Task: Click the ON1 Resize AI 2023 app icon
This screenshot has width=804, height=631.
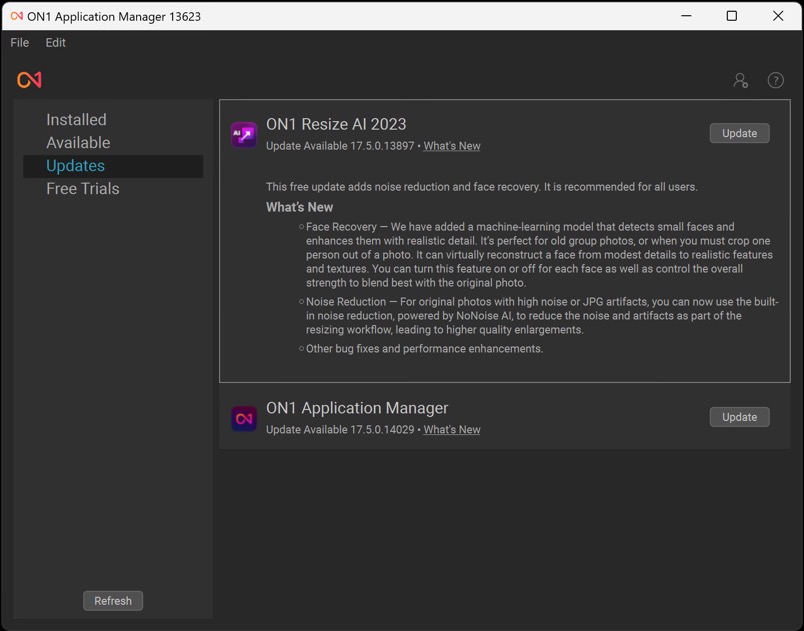Action: pyautogui.click(x=244, y=134)
